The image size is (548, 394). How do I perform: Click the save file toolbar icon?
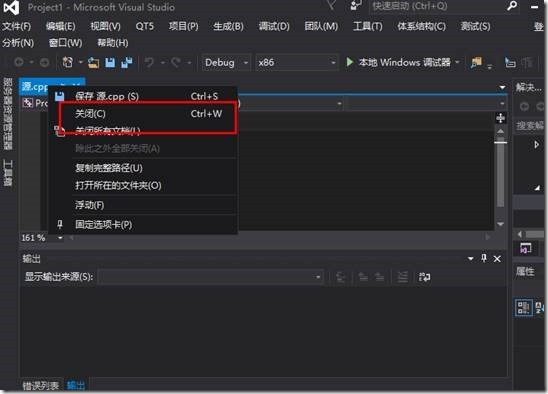pos(110,63)
